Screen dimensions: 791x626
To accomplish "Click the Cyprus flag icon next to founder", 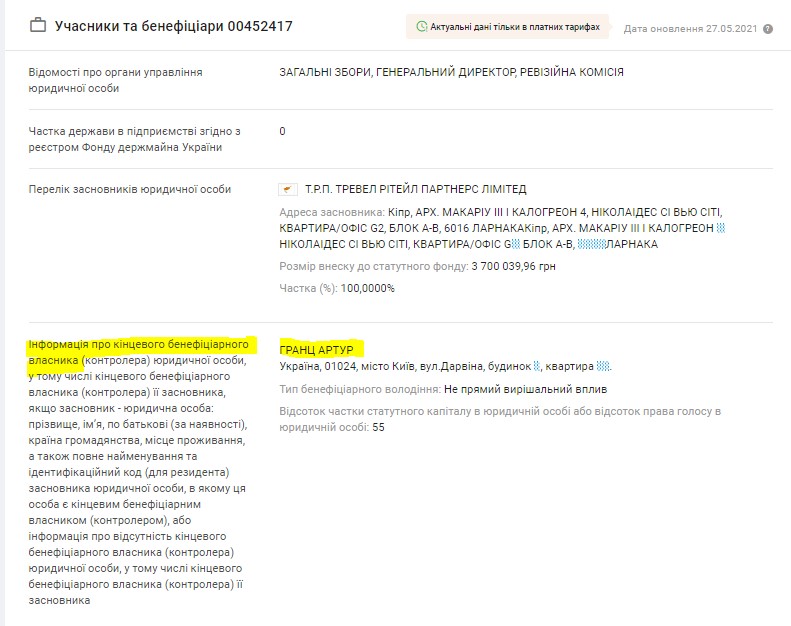I will pyautogui.click(x=289, y=190).
